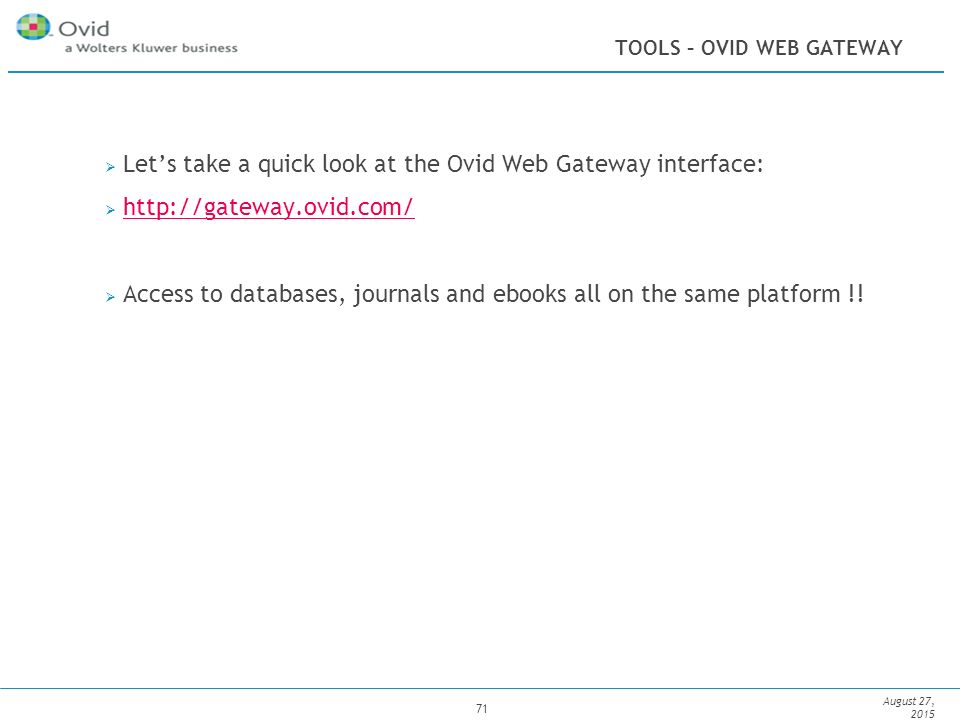Open the http://gateway.ovid.com/ link
Viewport: 960px width, 720px height.
(268, 207)
